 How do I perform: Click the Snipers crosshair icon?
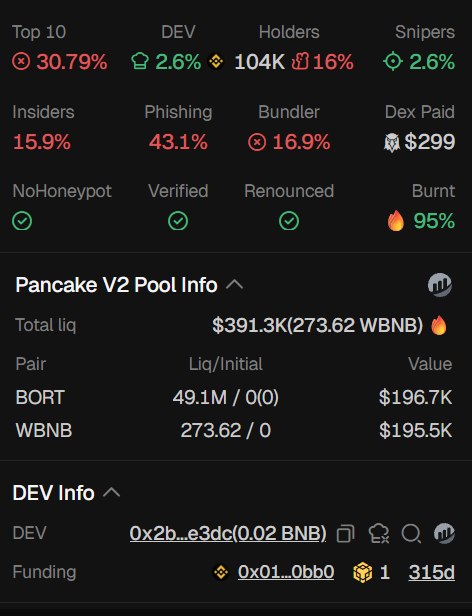tap(393, 62)
